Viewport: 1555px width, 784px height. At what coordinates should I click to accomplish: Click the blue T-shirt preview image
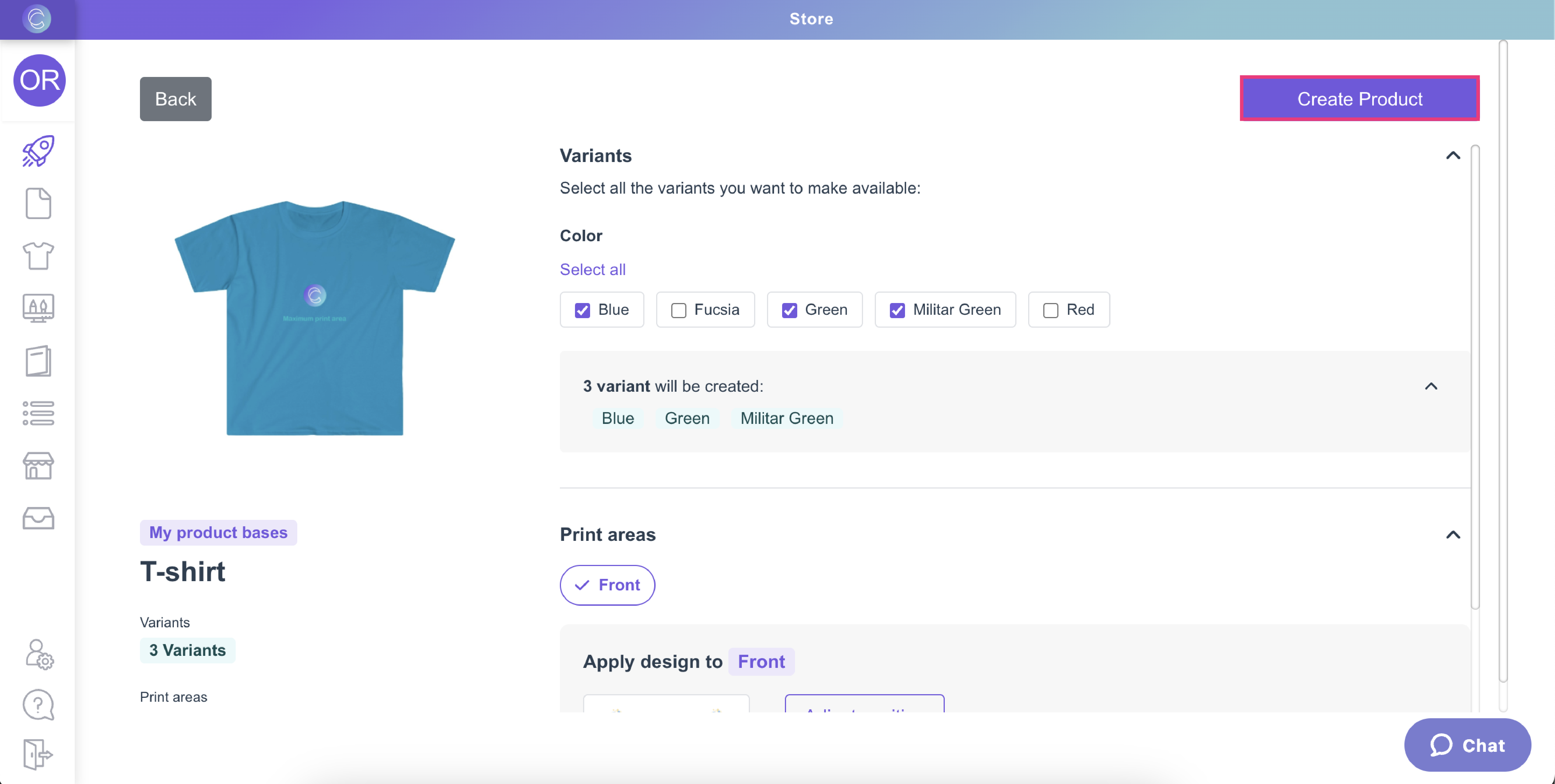[315, 318]
